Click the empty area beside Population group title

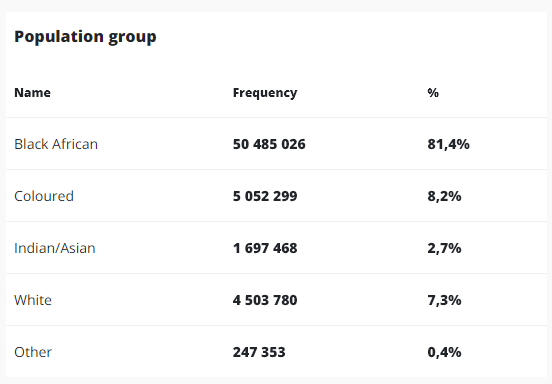click(x=352, y=37)
